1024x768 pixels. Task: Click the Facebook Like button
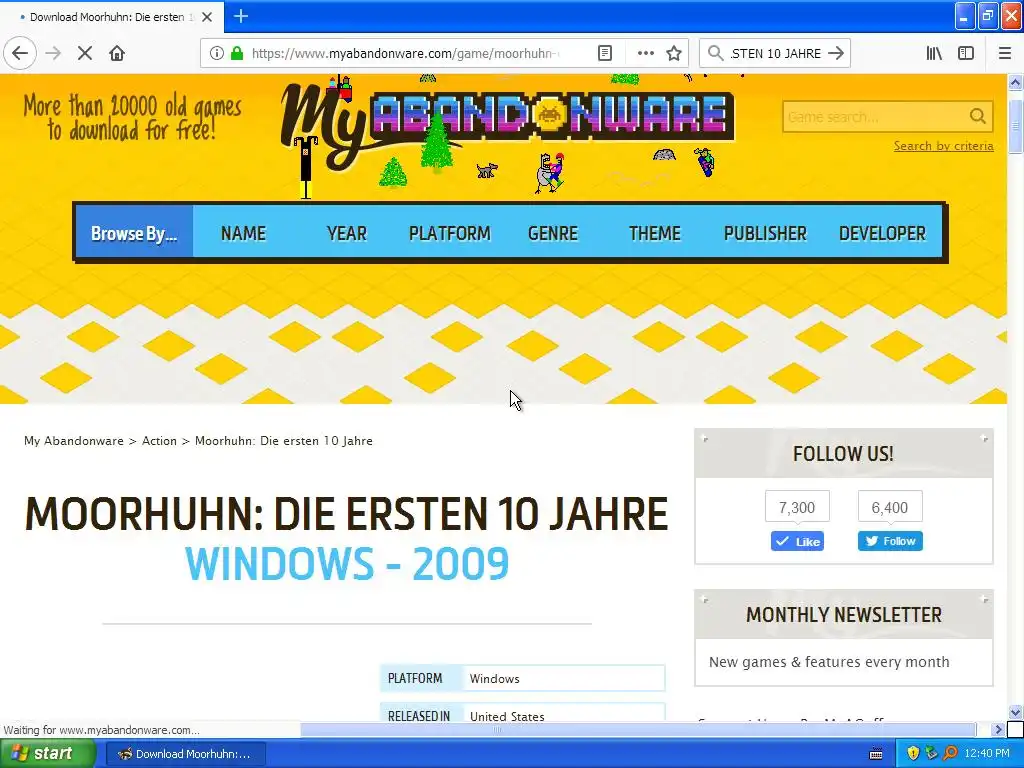click(x=797, y=541)
